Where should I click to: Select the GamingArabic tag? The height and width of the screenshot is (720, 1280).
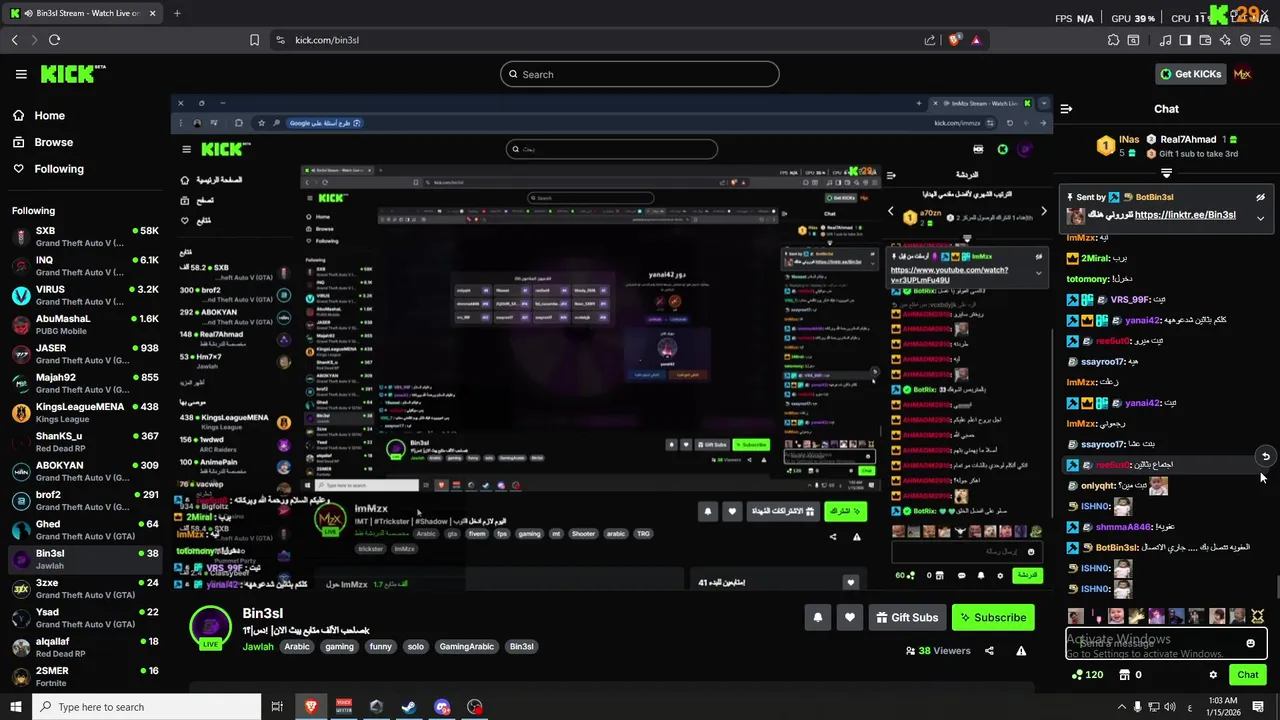[x=466, y=647]
